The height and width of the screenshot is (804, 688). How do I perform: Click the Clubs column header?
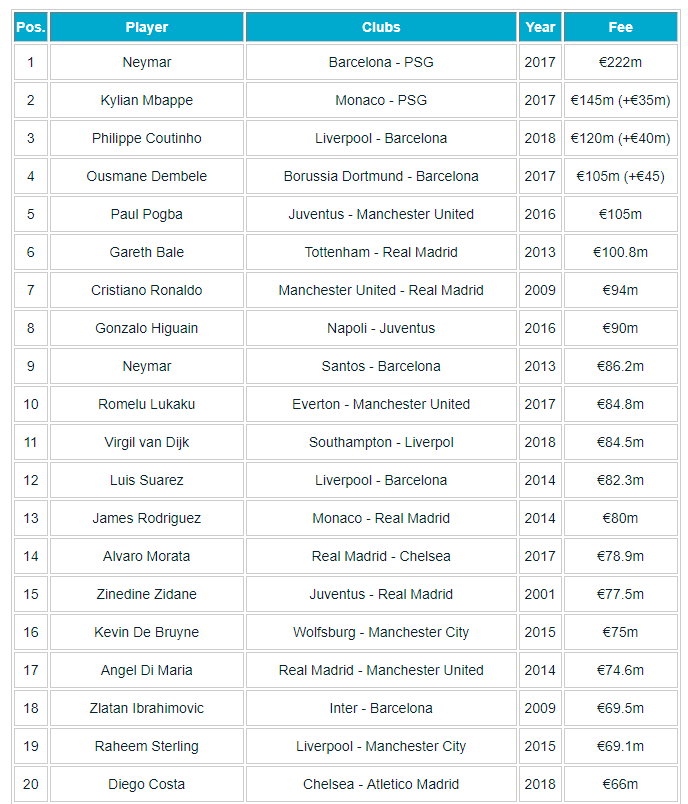(x=381, y=27)
